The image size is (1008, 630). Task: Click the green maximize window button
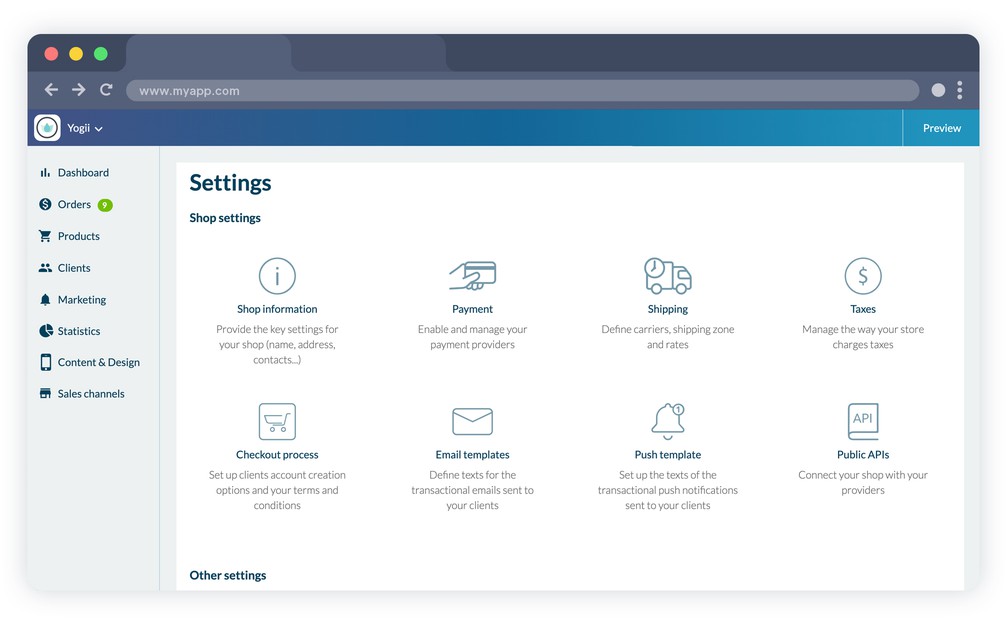(100, 54)
